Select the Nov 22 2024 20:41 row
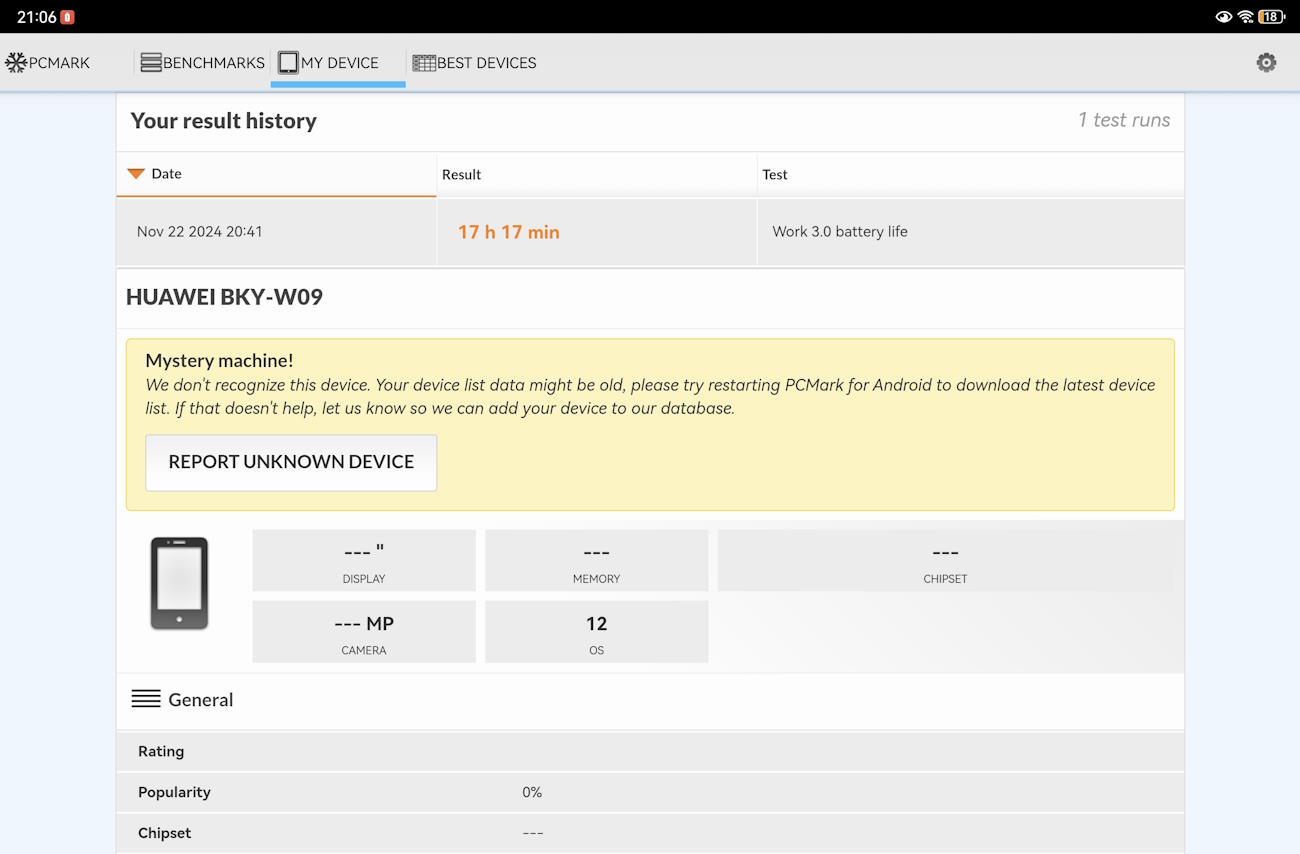1300x854 pixels. [x=650, y=232]
